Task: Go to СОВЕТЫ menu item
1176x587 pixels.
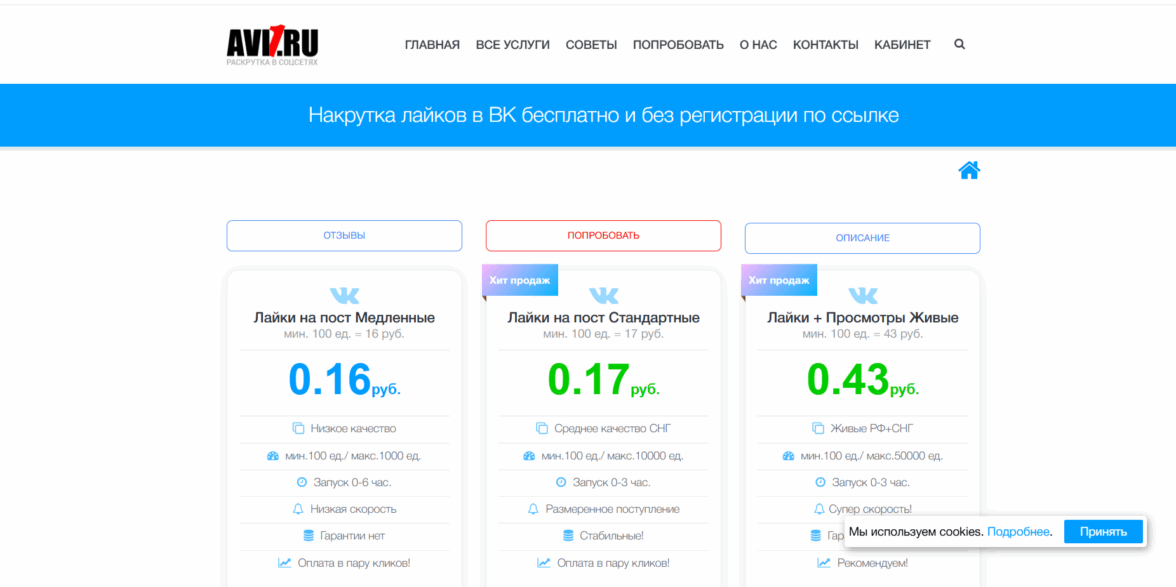Action: click(591, 45)
